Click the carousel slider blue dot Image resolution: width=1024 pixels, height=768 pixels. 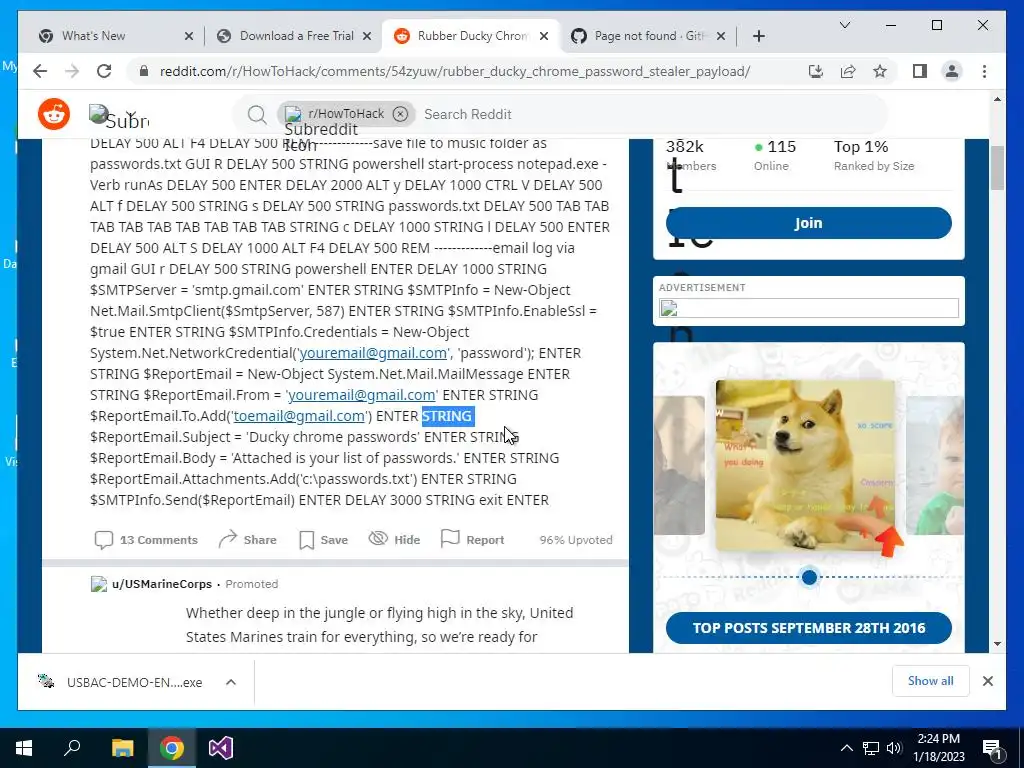pyautogui.click(x=809, y=577)
